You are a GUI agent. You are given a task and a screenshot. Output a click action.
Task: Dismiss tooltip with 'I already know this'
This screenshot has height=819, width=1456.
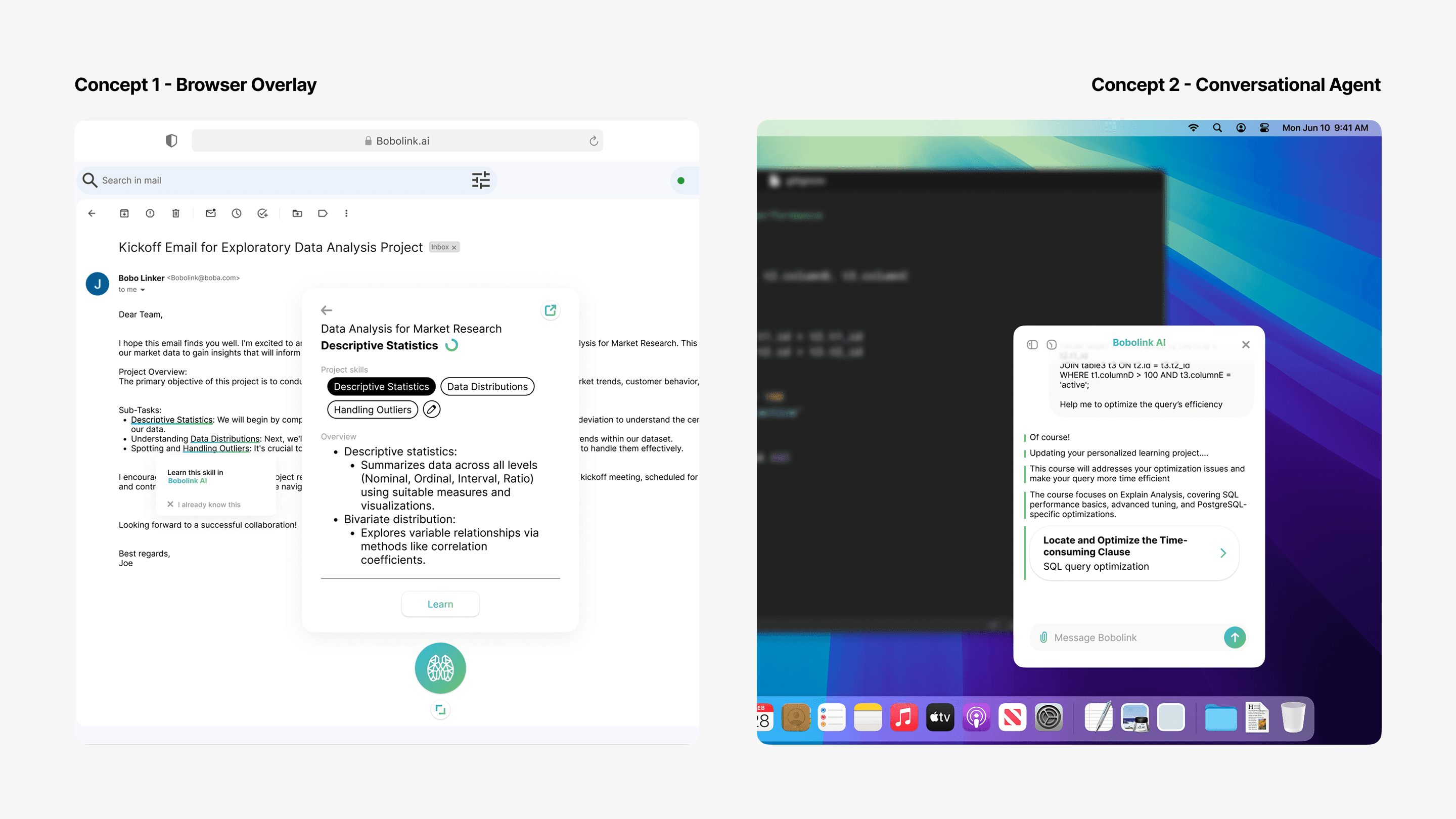(x=203, y=505)
